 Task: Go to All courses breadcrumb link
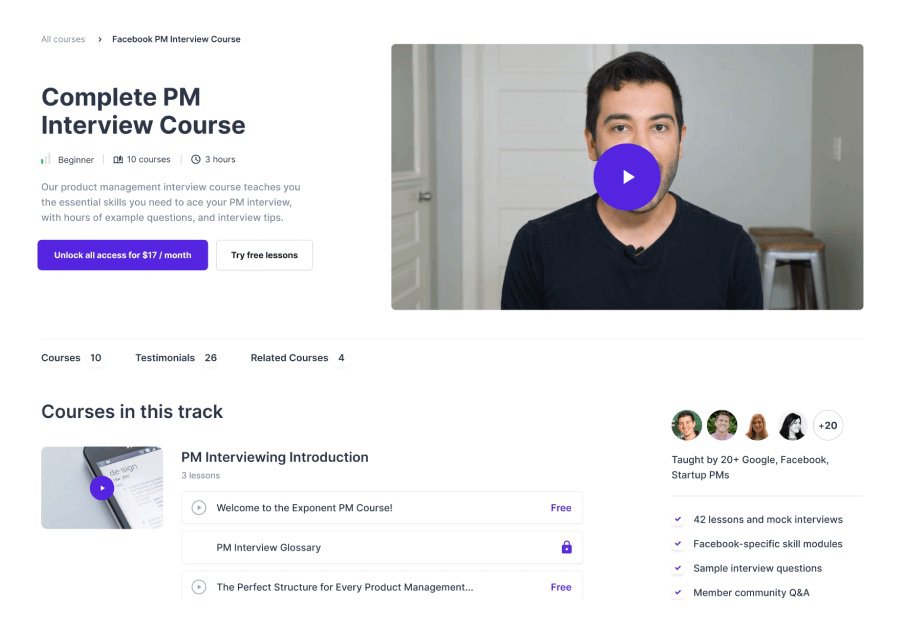[63, 39]
